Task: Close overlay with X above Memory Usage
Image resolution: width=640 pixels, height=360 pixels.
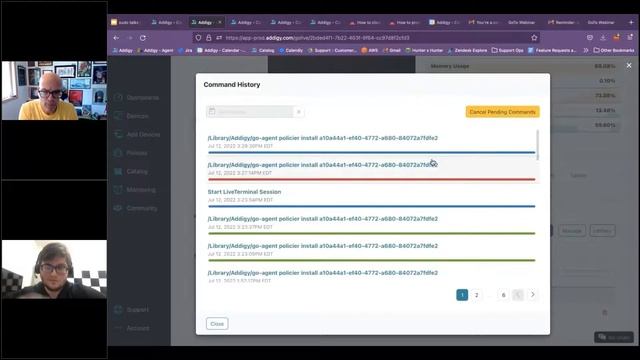Action: [x=629, y=65]
